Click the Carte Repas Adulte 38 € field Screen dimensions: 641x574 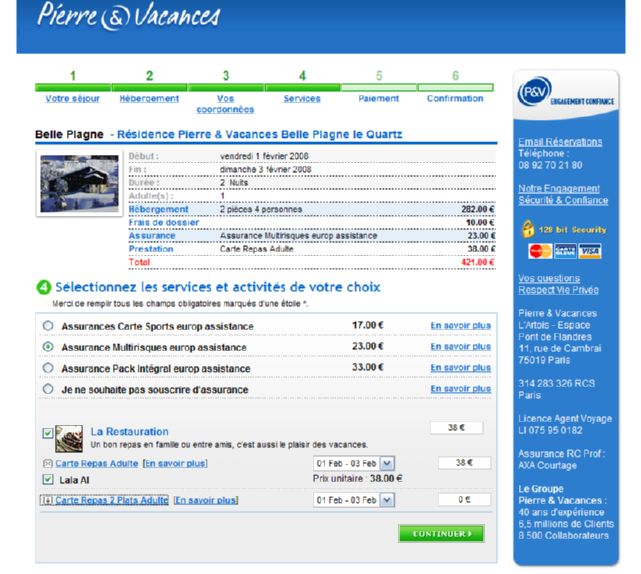464,462
